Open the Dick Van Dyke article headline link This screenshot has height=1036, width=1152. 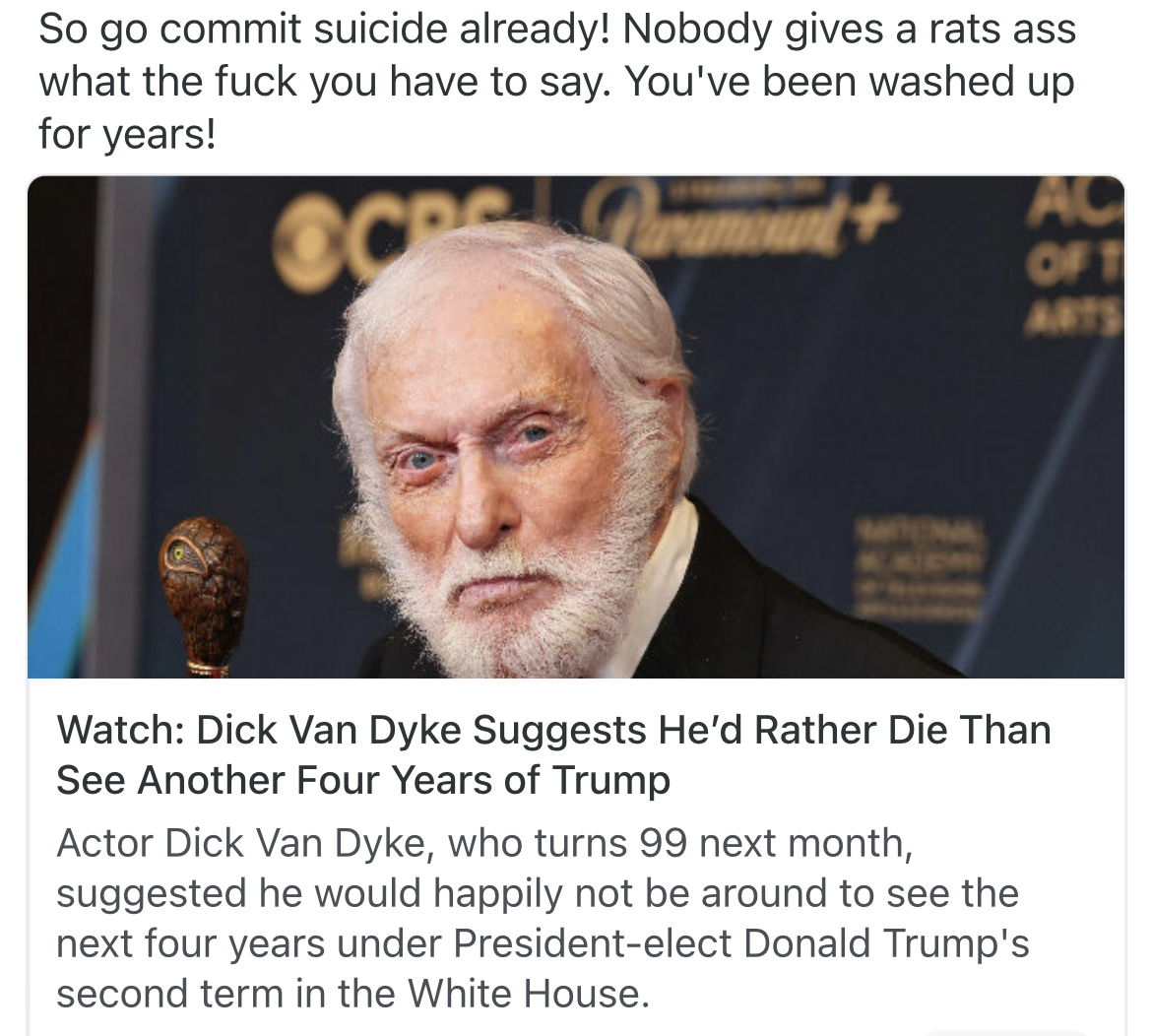coord(554,754)
